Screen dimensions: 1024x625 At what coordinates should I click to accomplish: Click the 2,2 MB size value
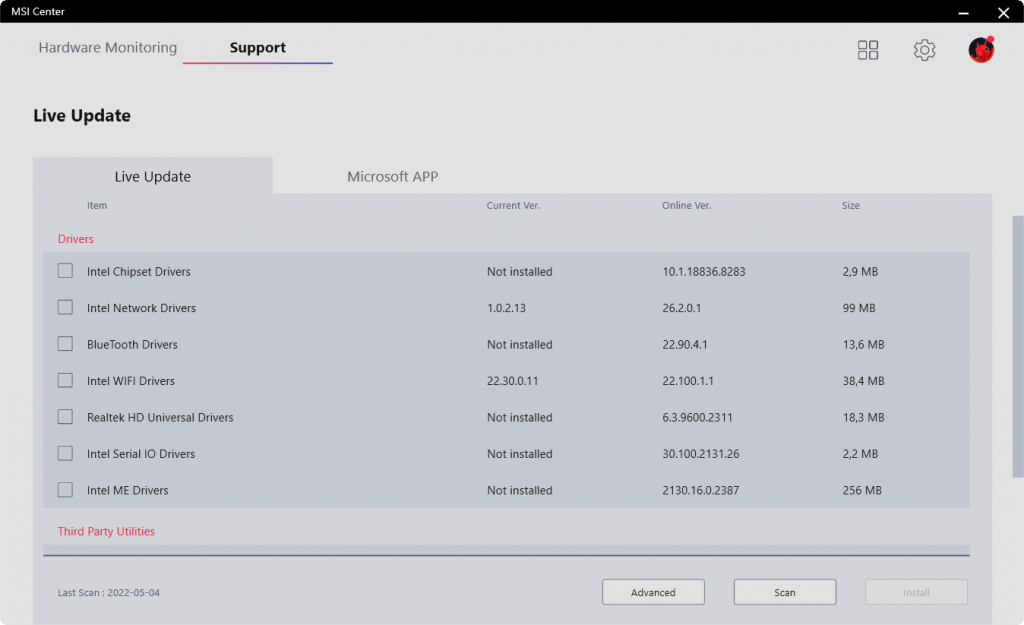tap(860, 454)
